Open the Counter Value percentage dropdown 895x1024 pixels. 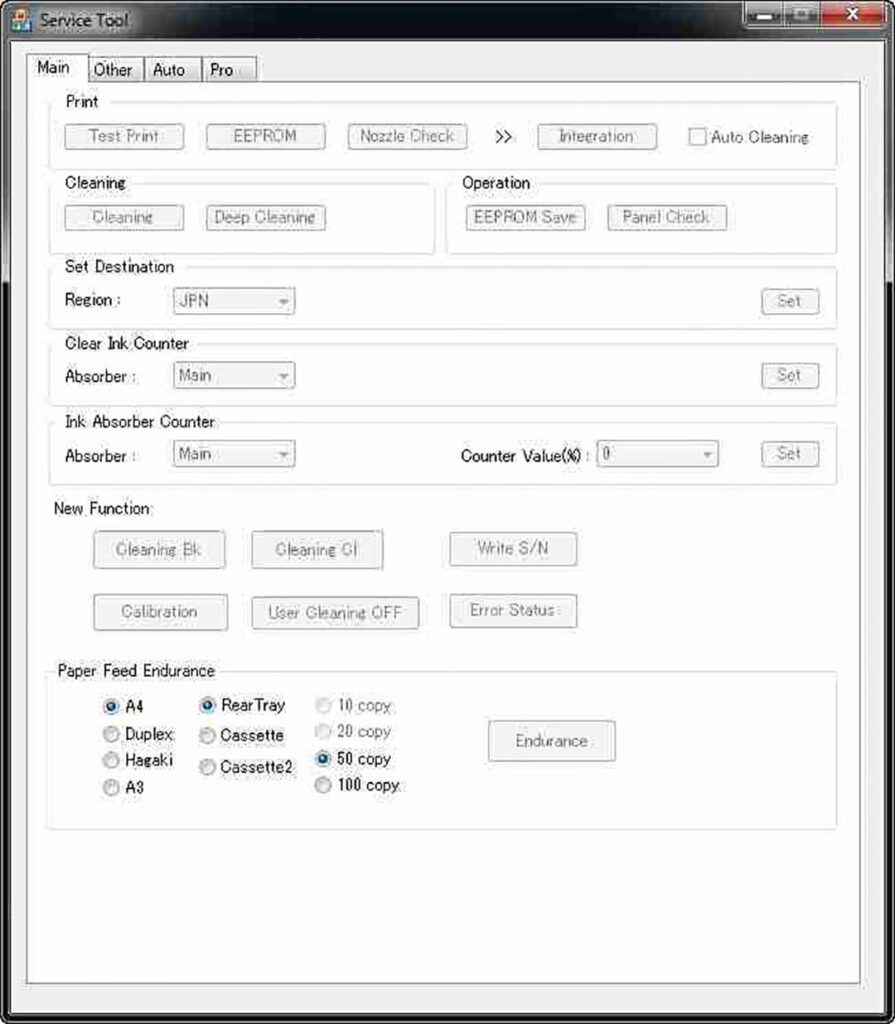click(x=657, y=454)
